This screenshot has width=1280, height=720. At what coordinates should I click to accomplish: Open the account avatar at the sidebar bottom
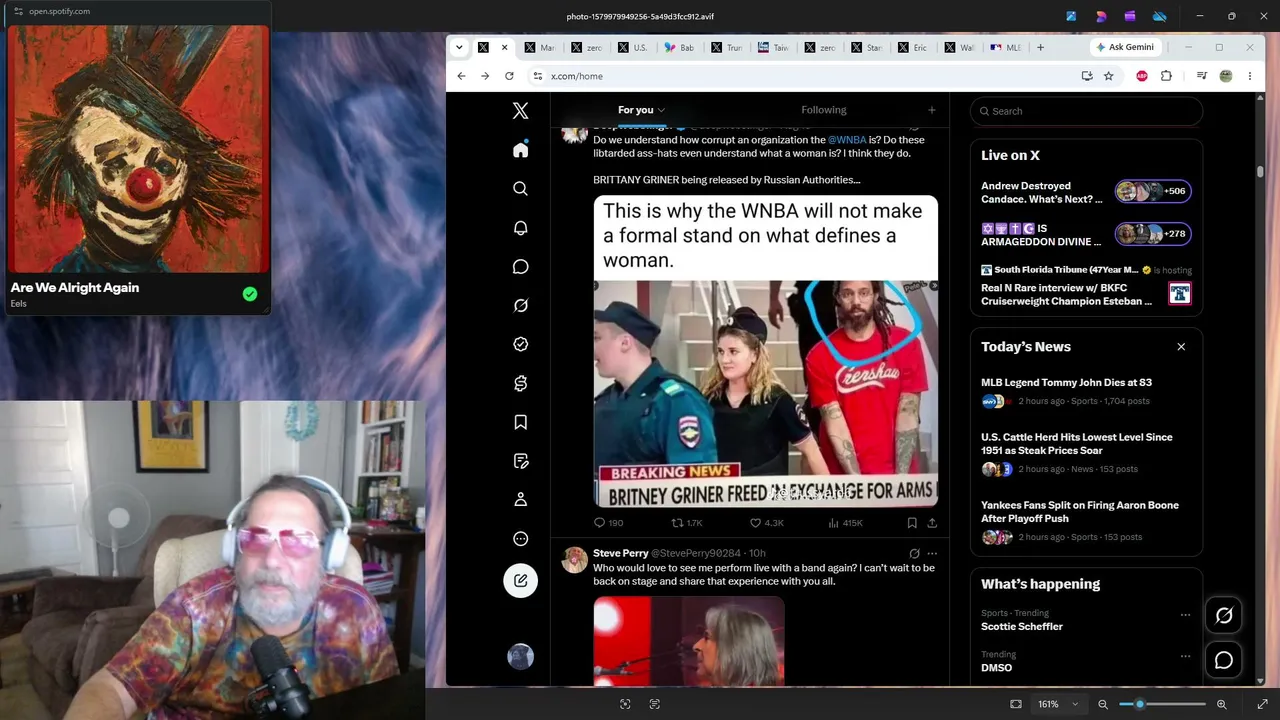point(520,656)
